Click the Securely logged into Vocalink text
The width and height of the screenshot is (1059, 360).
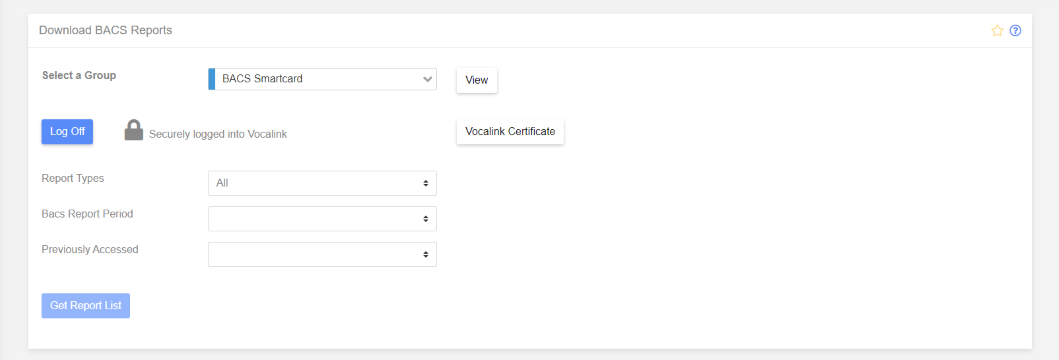tap(218, 134)
